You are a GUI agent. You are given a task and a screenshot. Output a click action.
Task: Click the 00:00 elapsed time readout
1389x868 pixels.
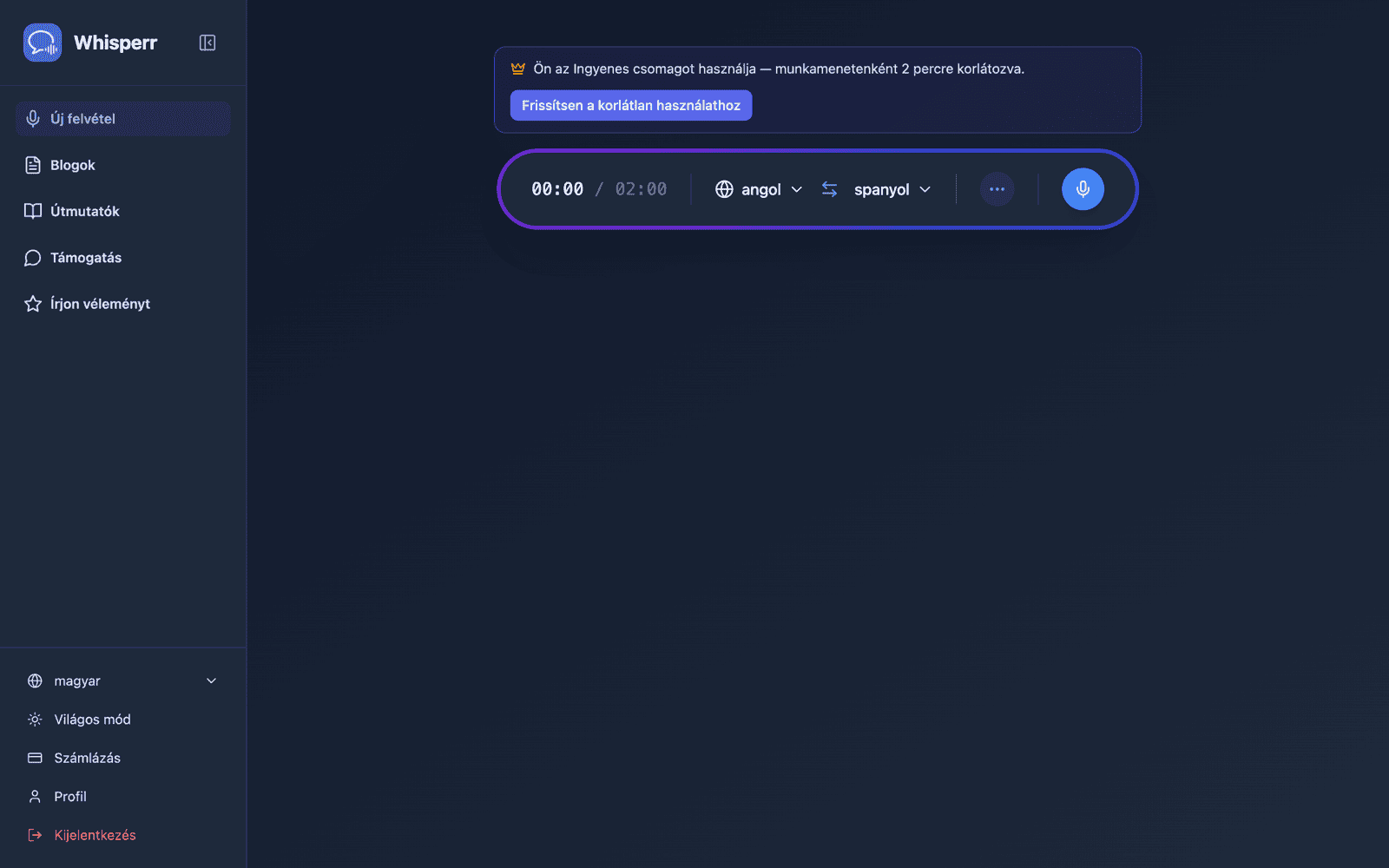click(557, 189)
